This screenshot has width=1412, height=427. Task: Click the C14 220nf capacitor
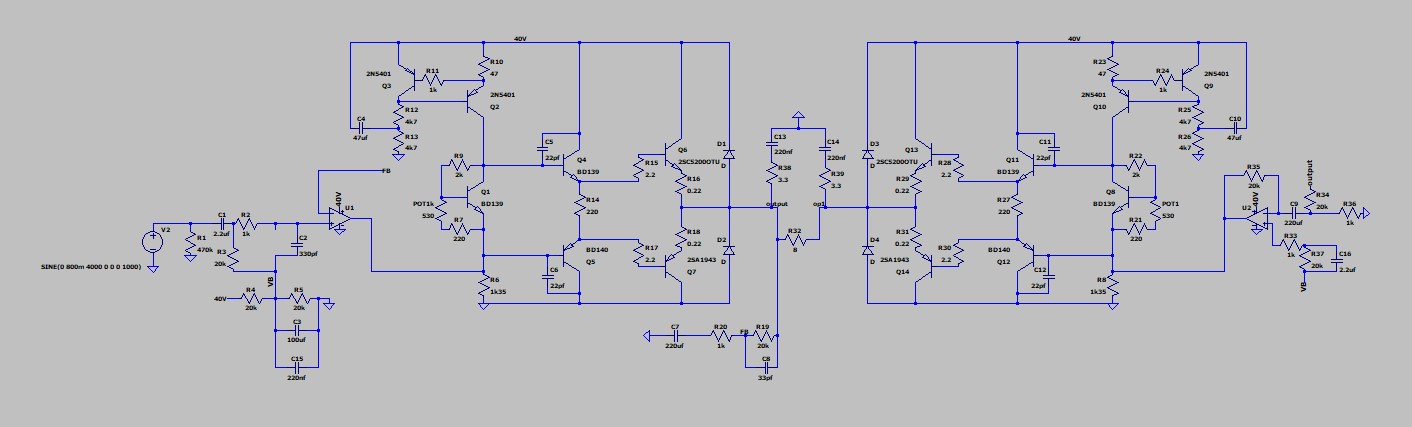tap(827, 150)
